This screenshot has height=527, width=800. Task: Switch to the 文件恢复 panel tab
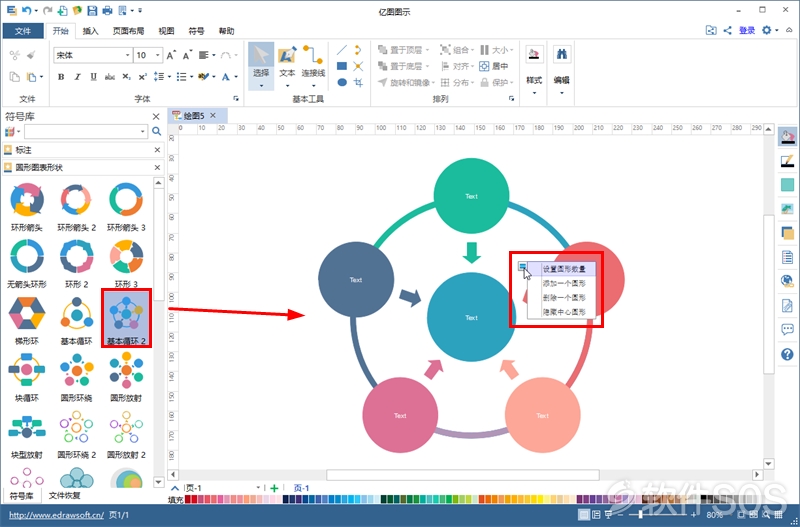pos(64,495)
